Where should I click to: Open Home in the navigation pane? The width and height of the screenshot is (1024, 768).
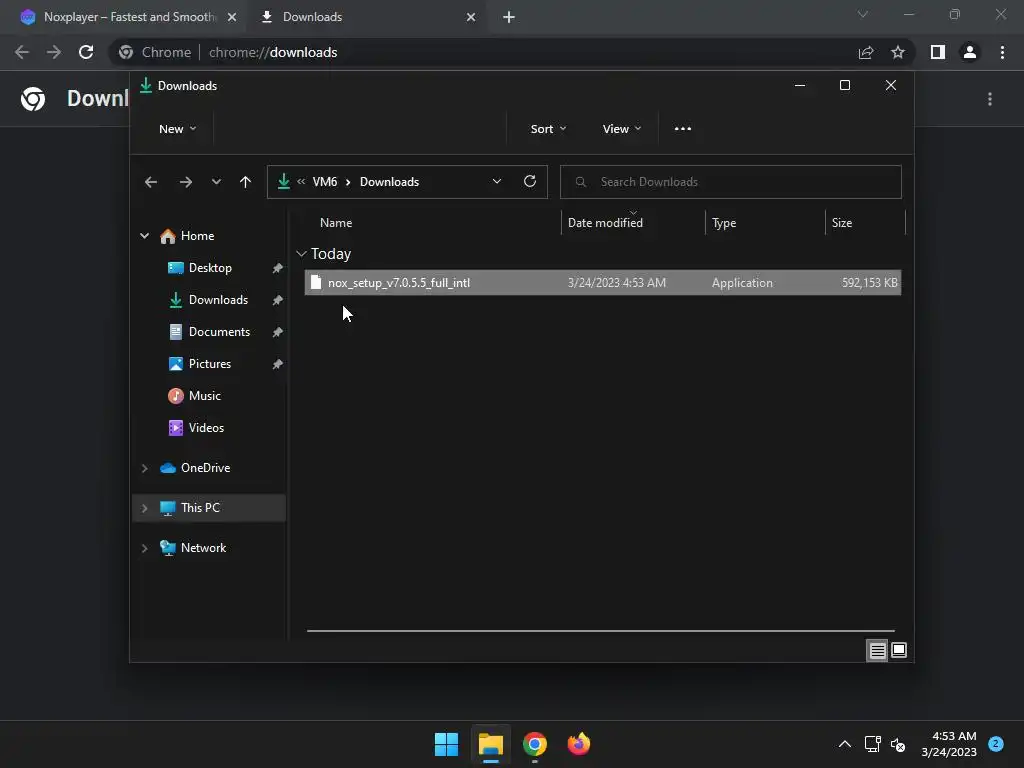(x=187, y=236)
